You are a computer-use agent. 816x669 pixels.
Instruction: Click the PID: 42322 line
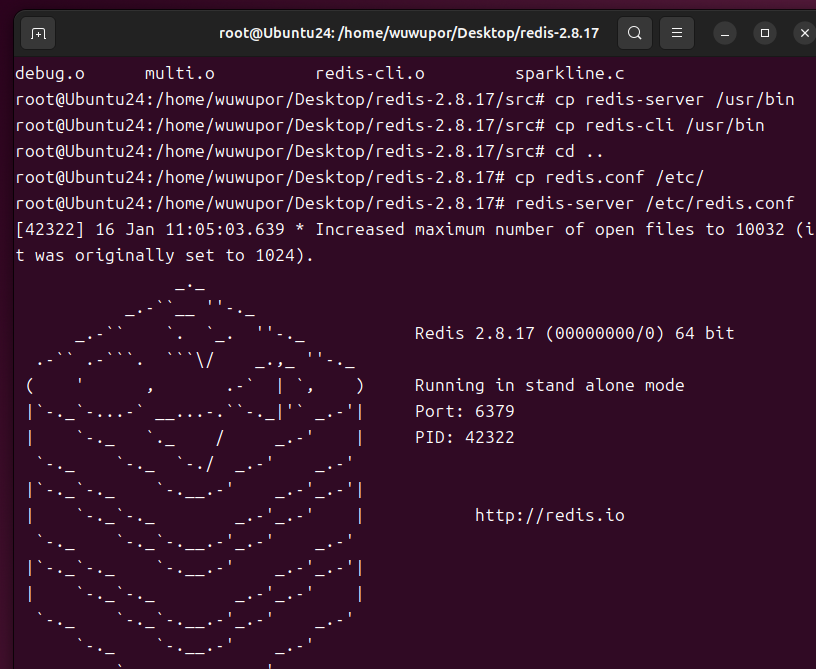click(x=464, y=438)
